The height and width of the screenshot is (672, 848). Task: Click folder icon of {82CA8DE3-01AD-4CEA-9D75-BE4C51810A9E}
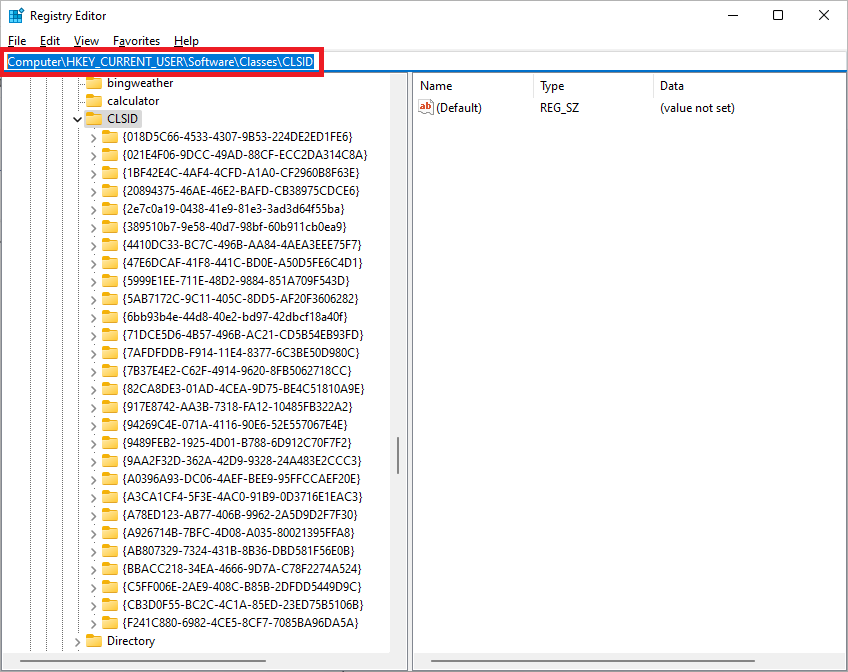coord(110,389)
